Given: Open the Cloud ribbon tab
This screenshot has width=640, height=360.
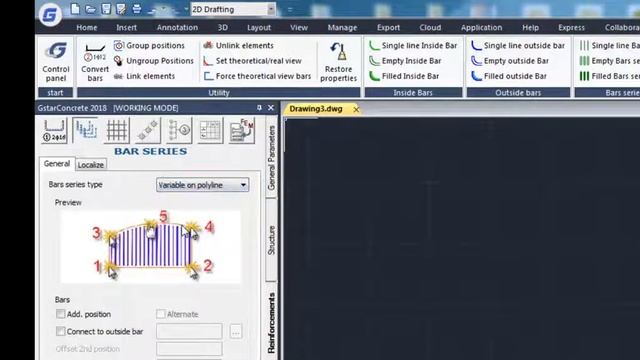Looking at the screenshot, I should (x=430, y=27).
